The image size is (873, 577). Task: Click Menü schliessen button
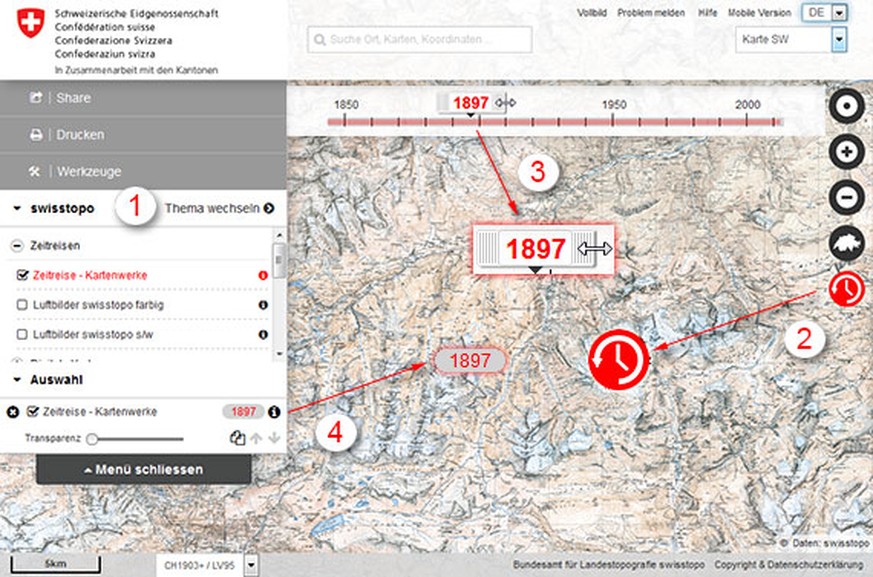tap(144, 470)
